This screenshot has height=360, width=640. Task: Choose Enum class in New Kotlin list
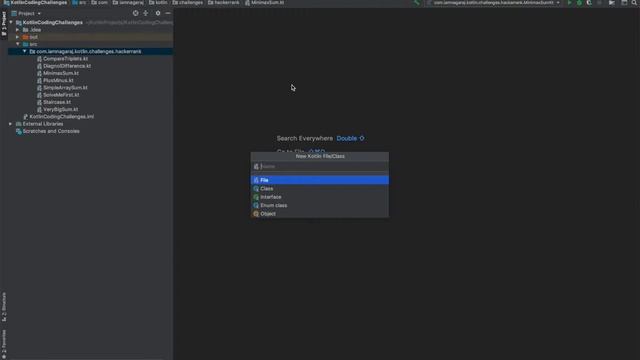(320, 205)
